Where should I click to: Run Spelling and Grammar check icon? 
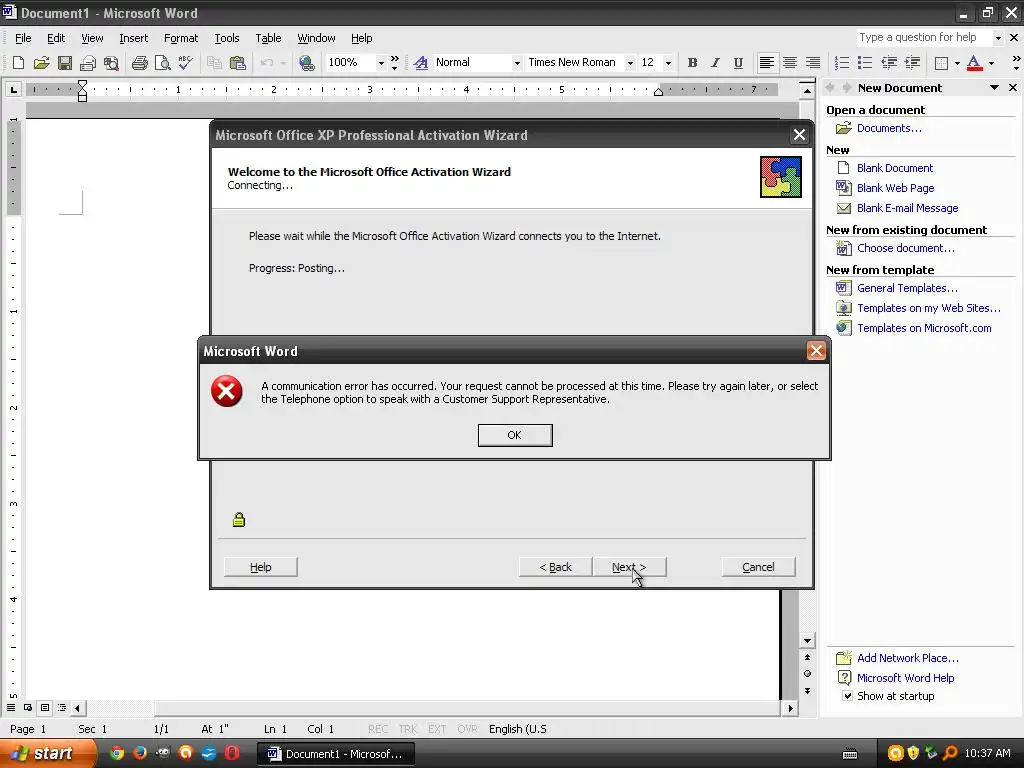coord(185,63)
